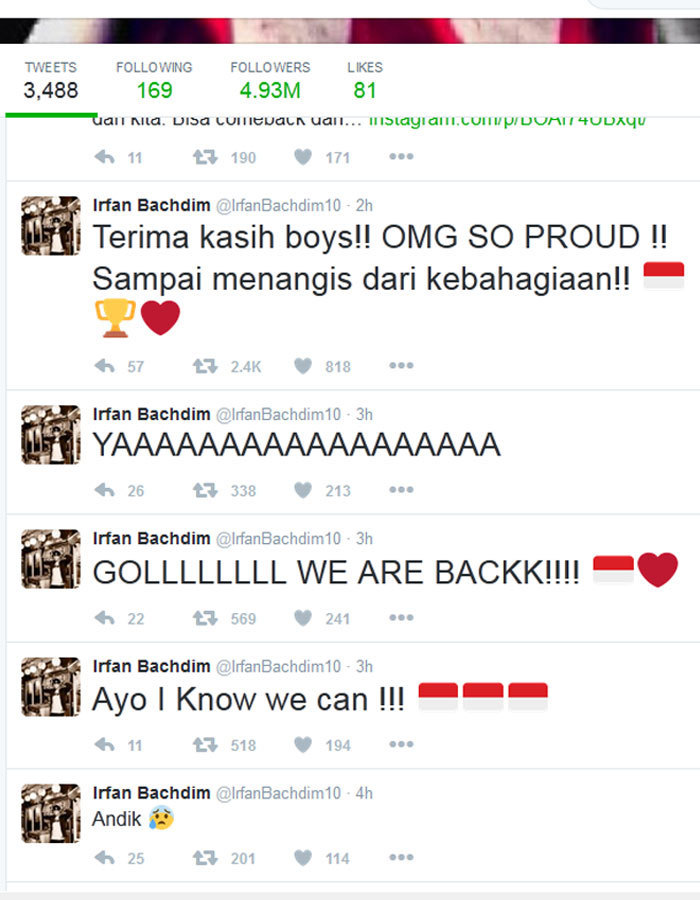
Task: Retweet the "Terima kasih boys" tweet
Action: pyautogui.click(x=205, y=366)
